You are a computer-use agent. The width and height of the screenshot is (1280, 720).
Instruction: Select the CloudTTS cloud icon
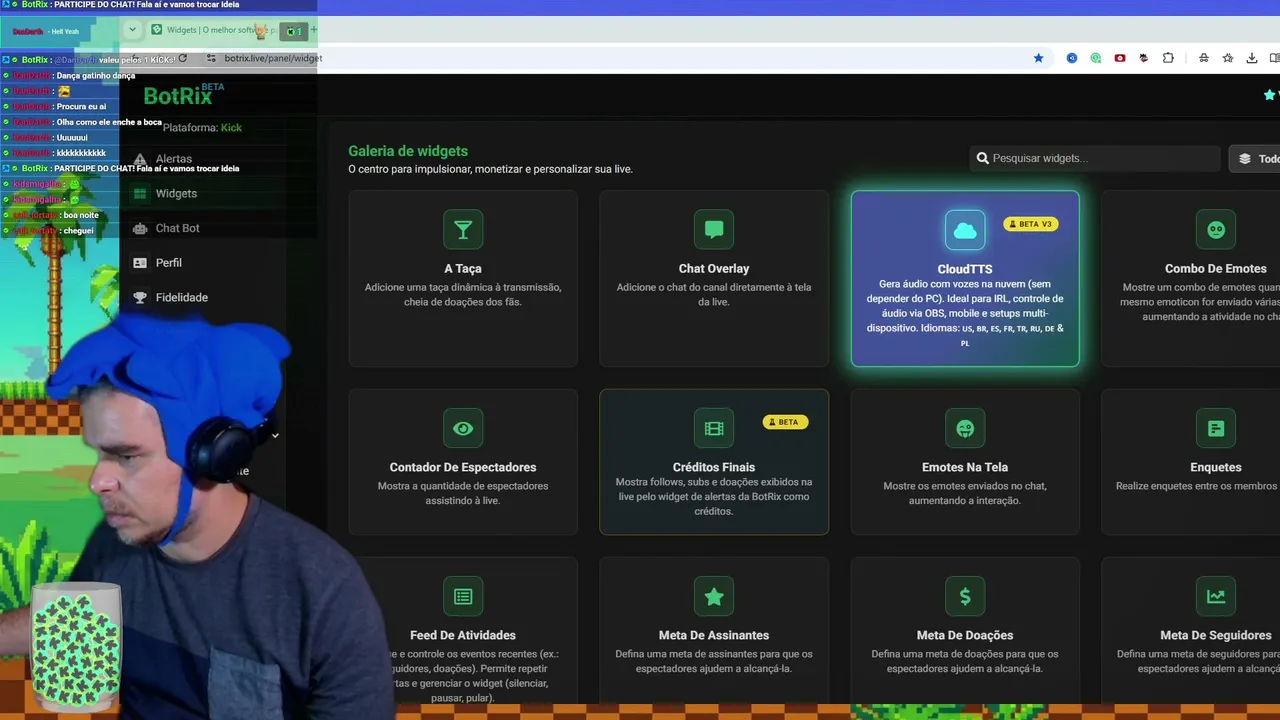point(965,230)
